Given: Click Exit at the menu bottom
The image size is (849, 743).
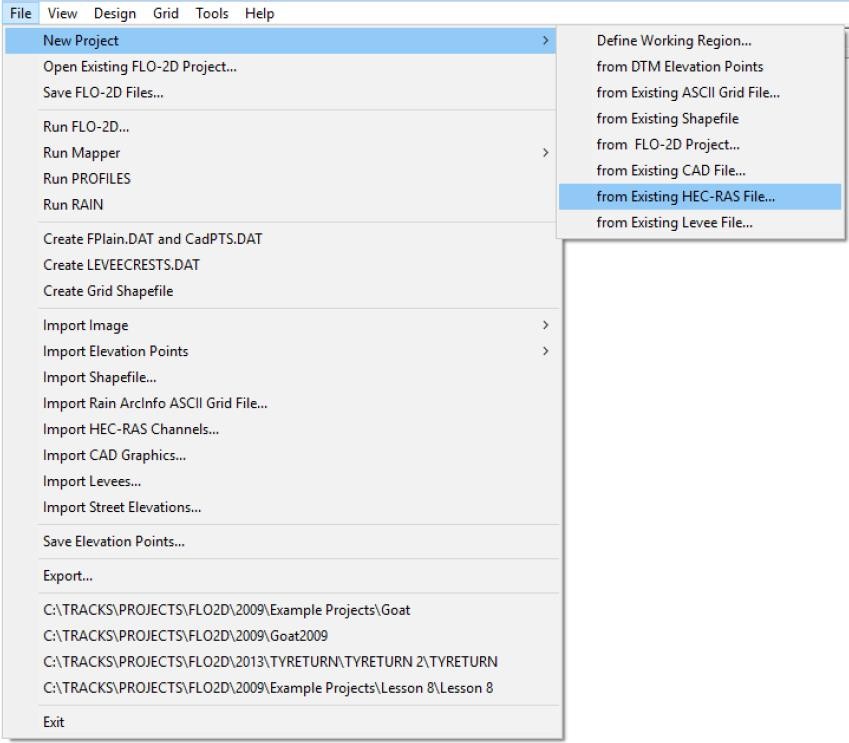Looking at the screenshot, I should click(54, 722).
